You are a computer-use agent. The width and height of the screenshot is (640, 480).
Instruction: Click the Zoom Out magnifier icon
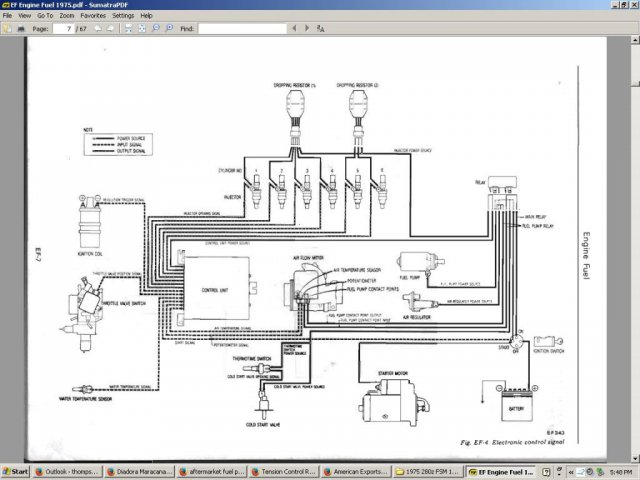pos(154,29)
